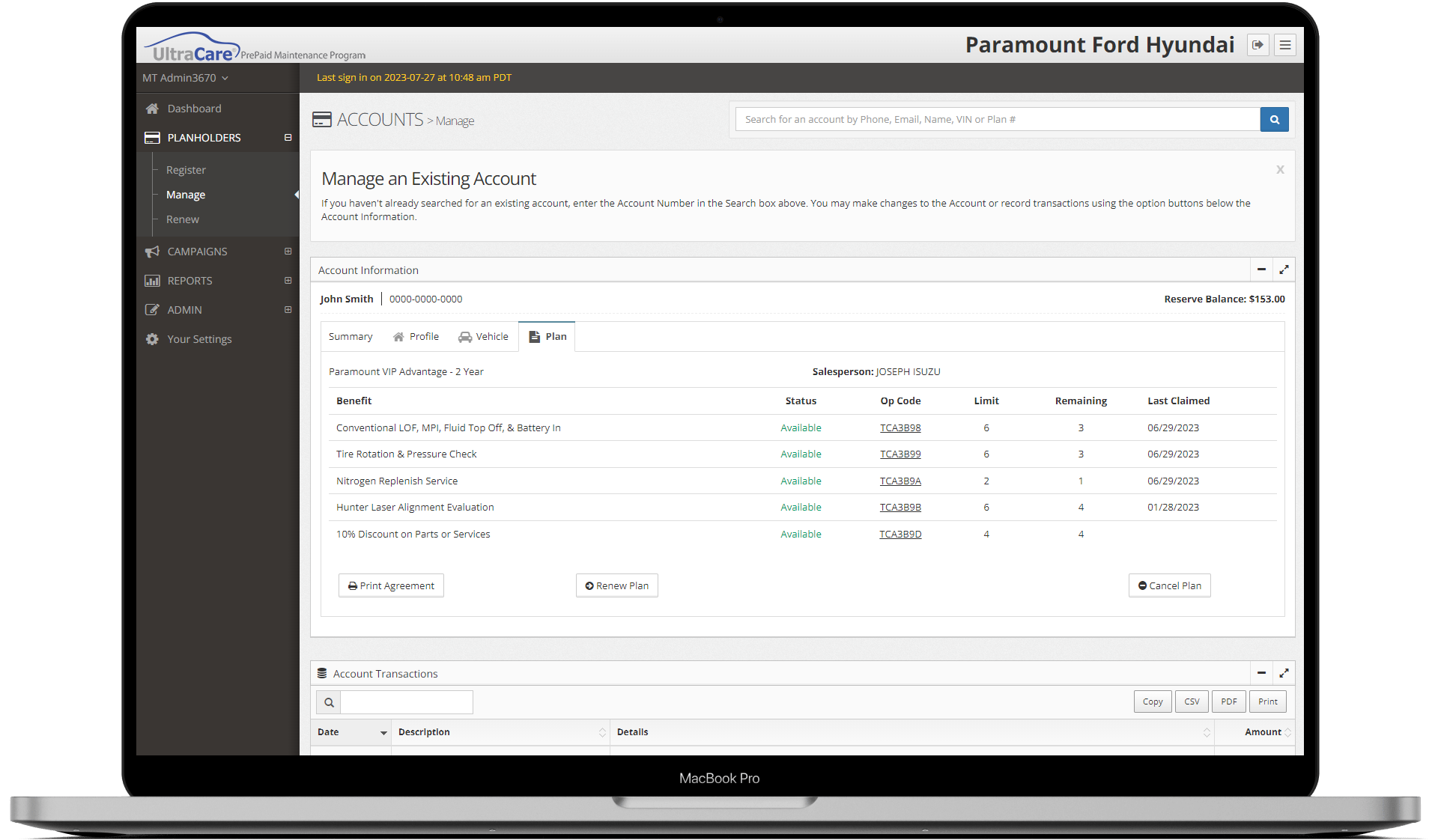Click the Accounts breadcrumb card icon

[x=322, y=120]
